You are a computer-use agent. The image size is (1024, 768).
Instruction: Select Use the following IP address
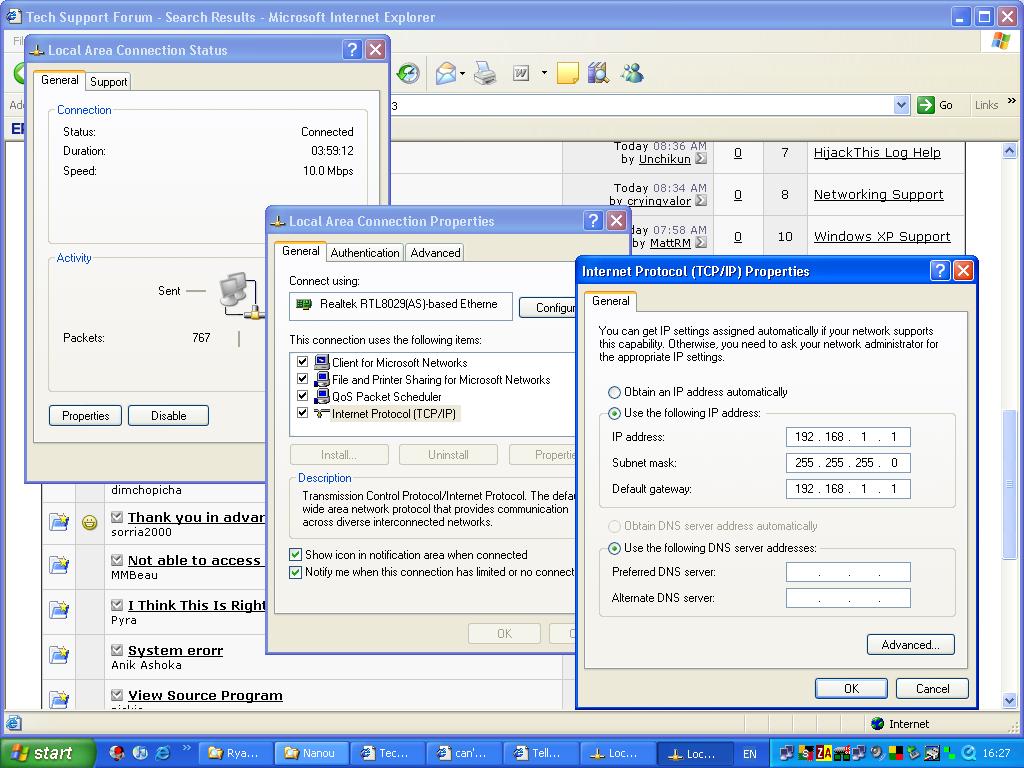click(614, 413)
